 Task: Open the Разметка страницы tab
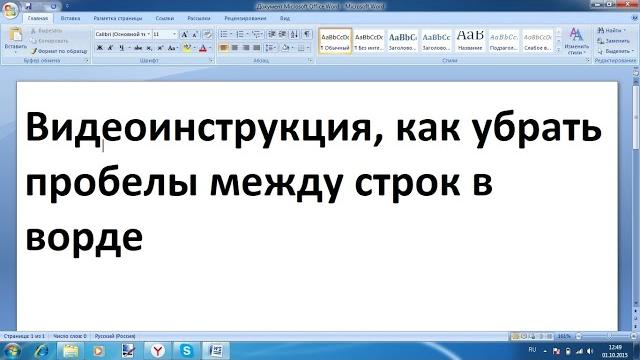click(118, 18)
